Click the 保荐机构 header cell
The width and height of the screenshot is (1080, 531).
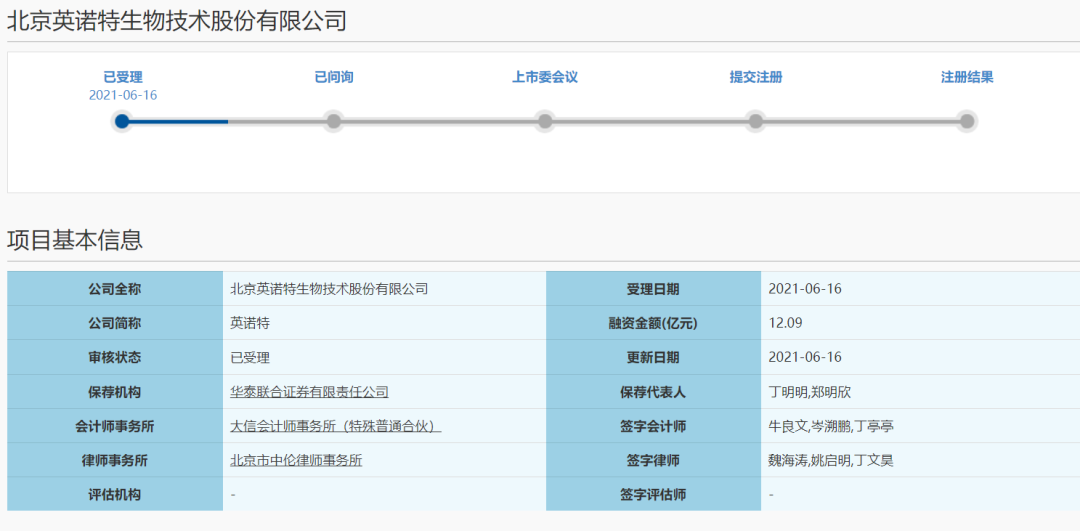[115, 392]
